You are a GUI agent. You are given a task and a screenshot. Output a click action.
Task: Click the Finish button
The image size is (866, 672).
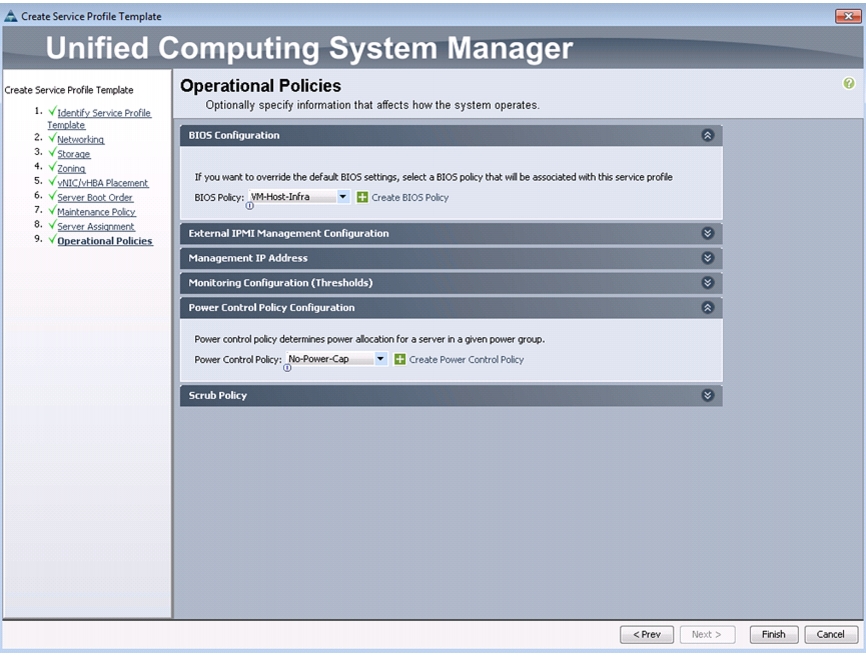click(x=774, y=634)
